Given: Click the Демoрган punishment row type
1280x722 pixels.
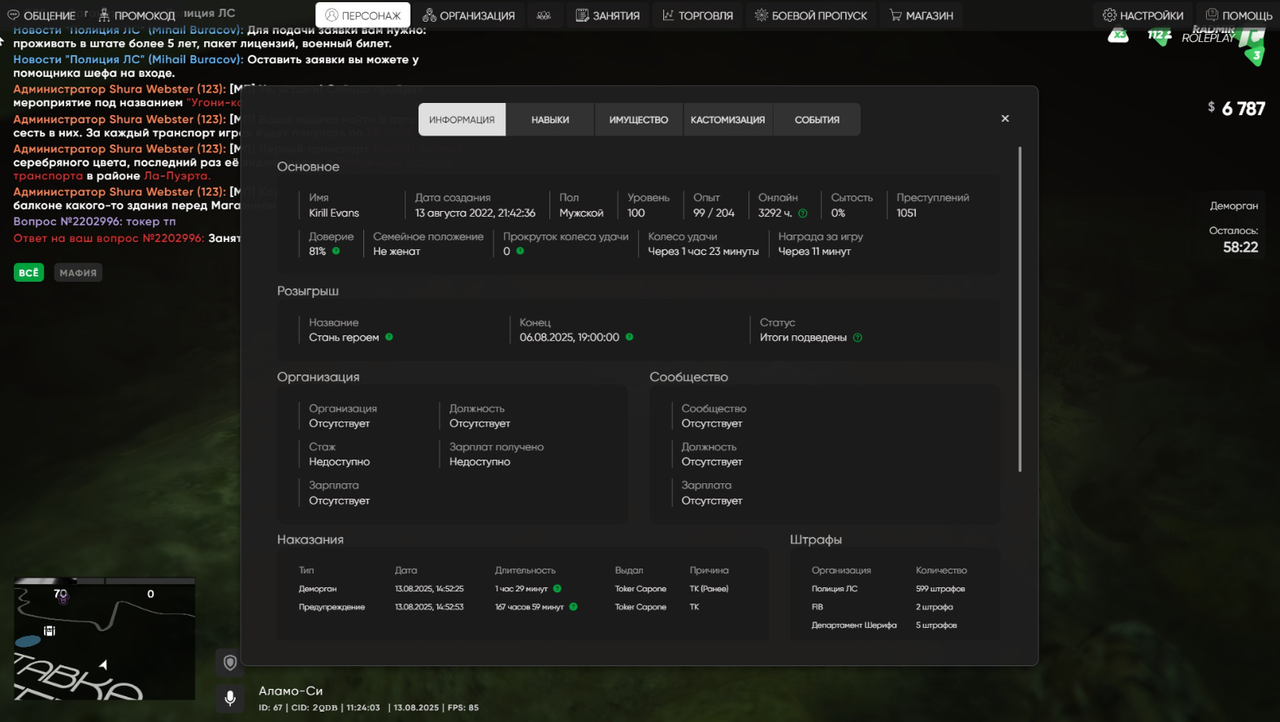Looking at the screenshot, I should pyautogui.click(x=318, y=589).
